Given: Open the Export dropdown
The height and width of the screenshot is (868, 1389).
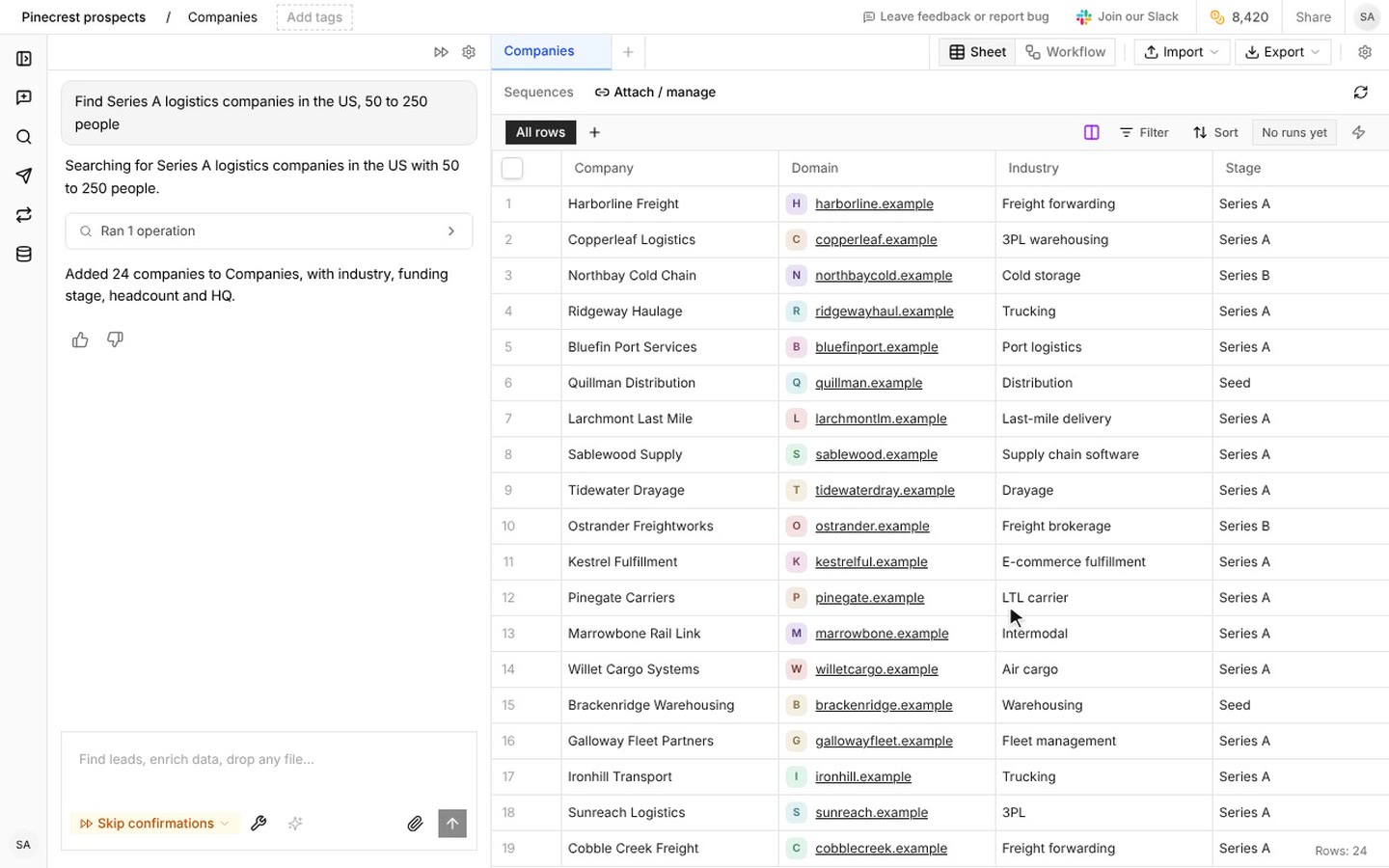Looking at the screenshot, I should [1283, 52].
